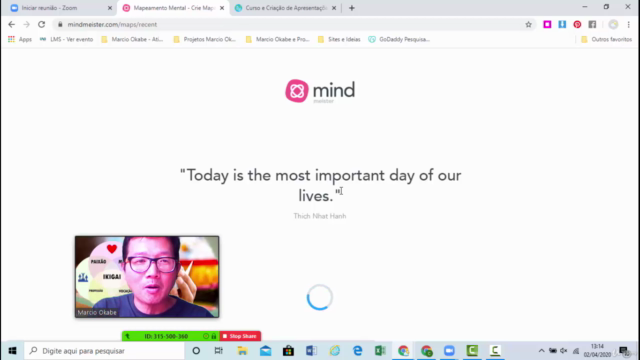Image resolution: width=640 pixels, height=360 pixels.
Task: Open the blue download extension icon
Action: click(x=562, y=24)
